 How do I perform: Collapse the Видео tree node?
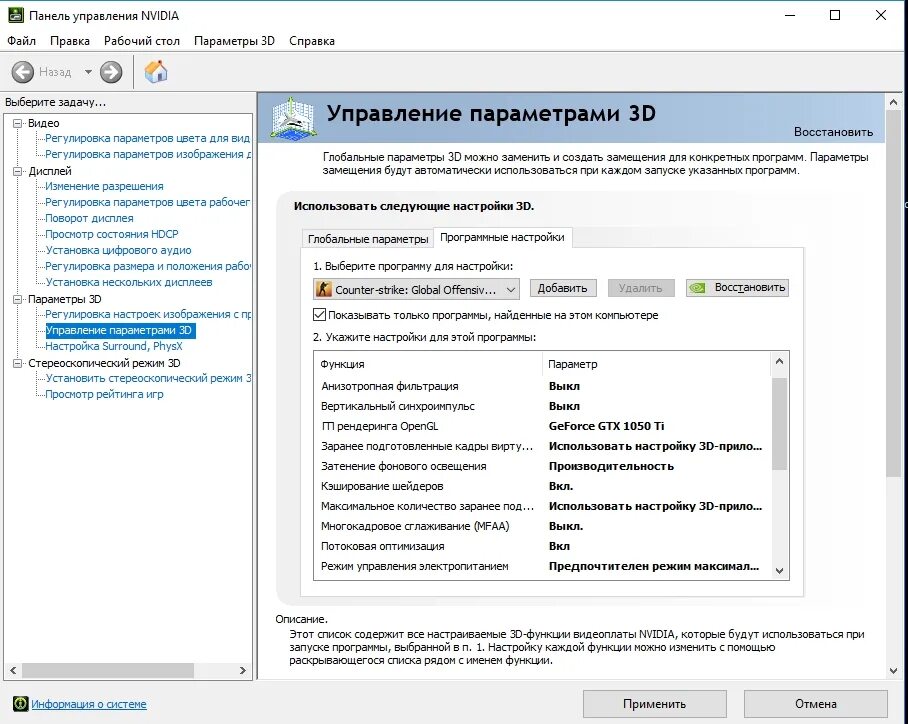[17, 123]
